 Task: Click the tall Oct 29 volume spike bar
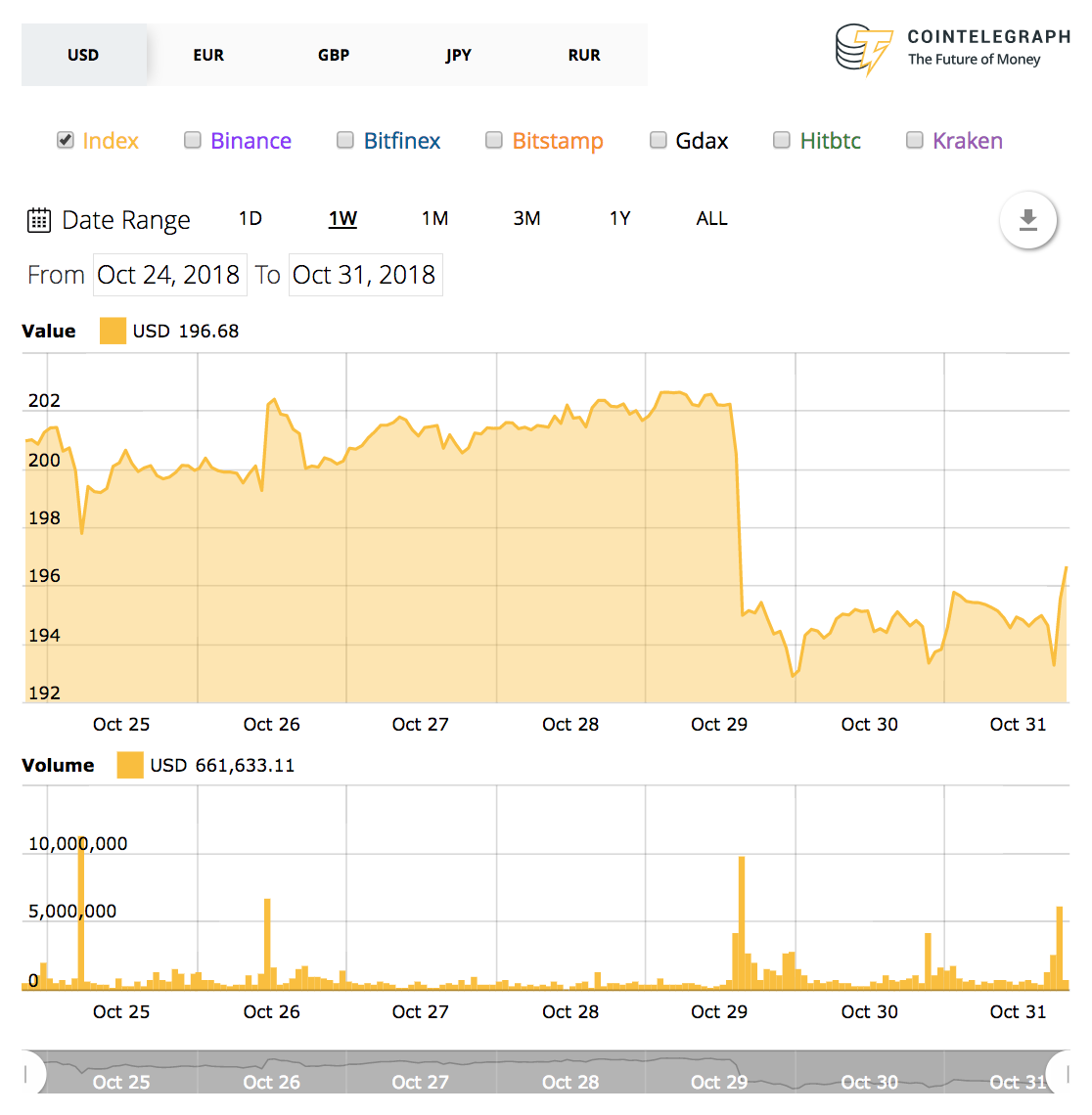tap(742, 923)
